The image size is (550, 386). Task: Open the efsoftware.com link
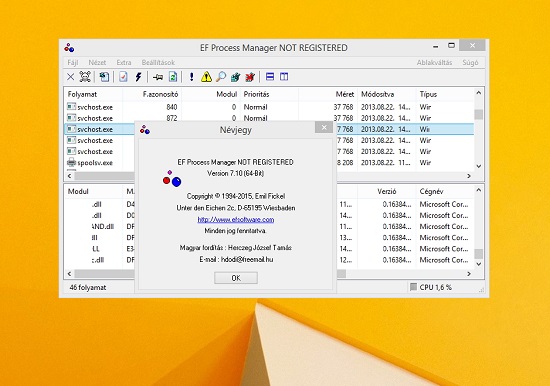[236, 220]
